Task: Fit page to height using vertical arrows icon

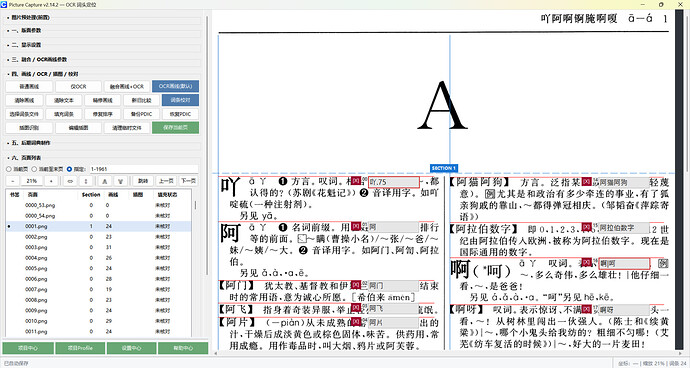Action: point(86,181)
